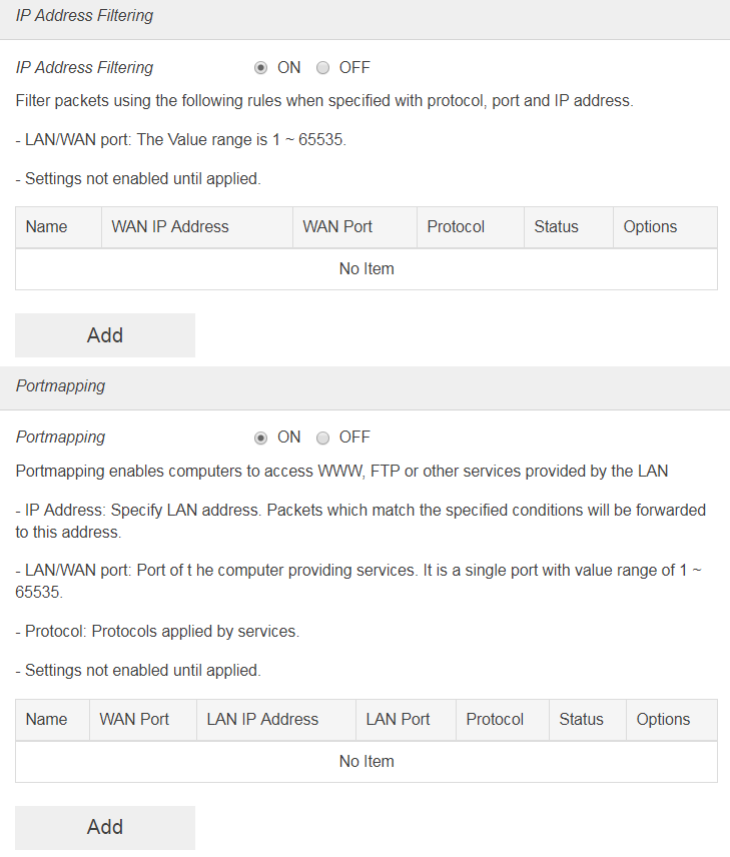Add a new IP Address Filtering rule
The width and height of the screenshot is (730, 857).
click(105, 335)
